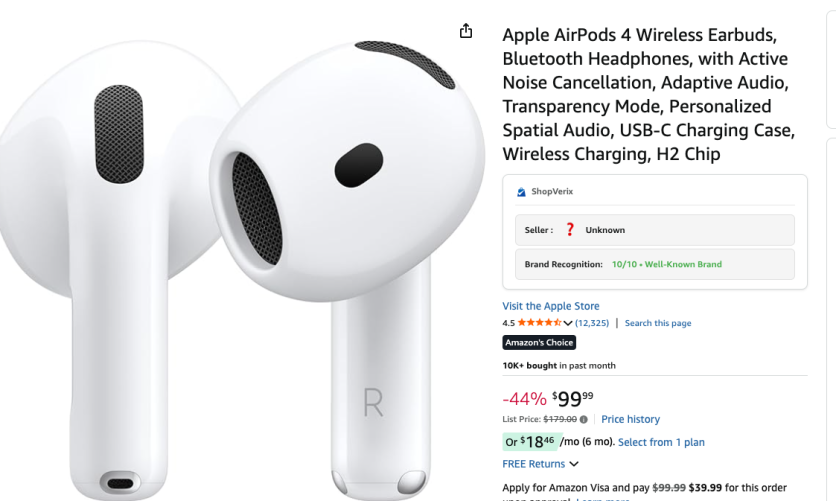Click the List Price info icon
Screen dimensions: 836x501
tap(584, 419)
